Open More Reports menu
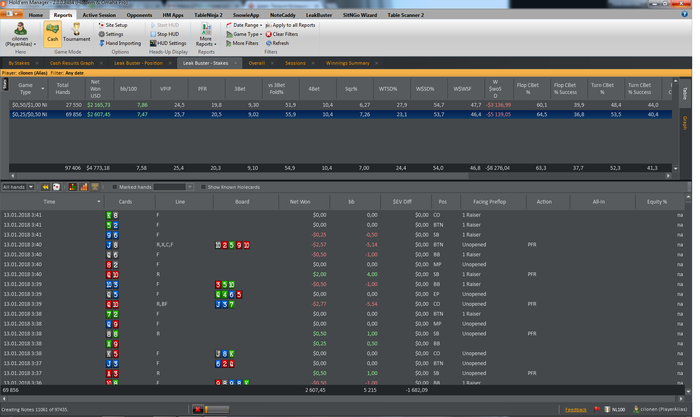 [x=206, y=35]
